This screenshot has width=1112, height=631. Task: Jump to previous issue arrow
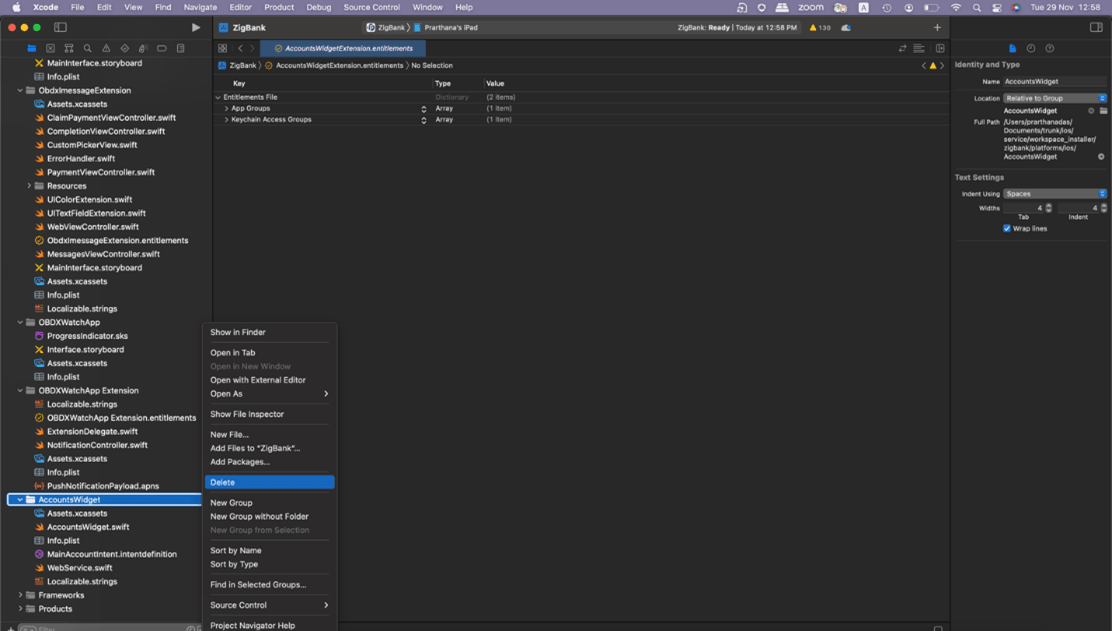(x=924, y=65)
